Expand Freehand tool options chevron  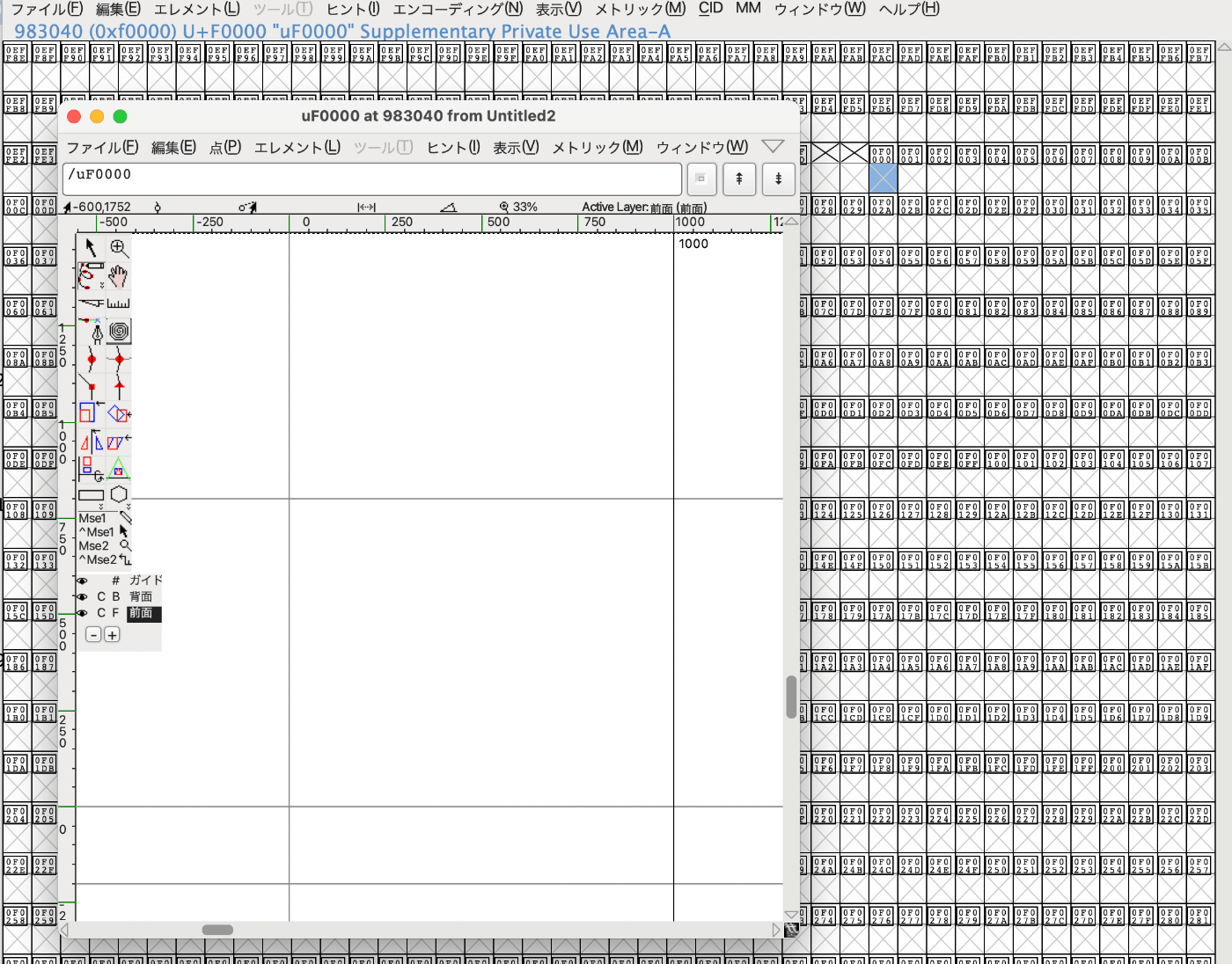click(x=102, y=286)
